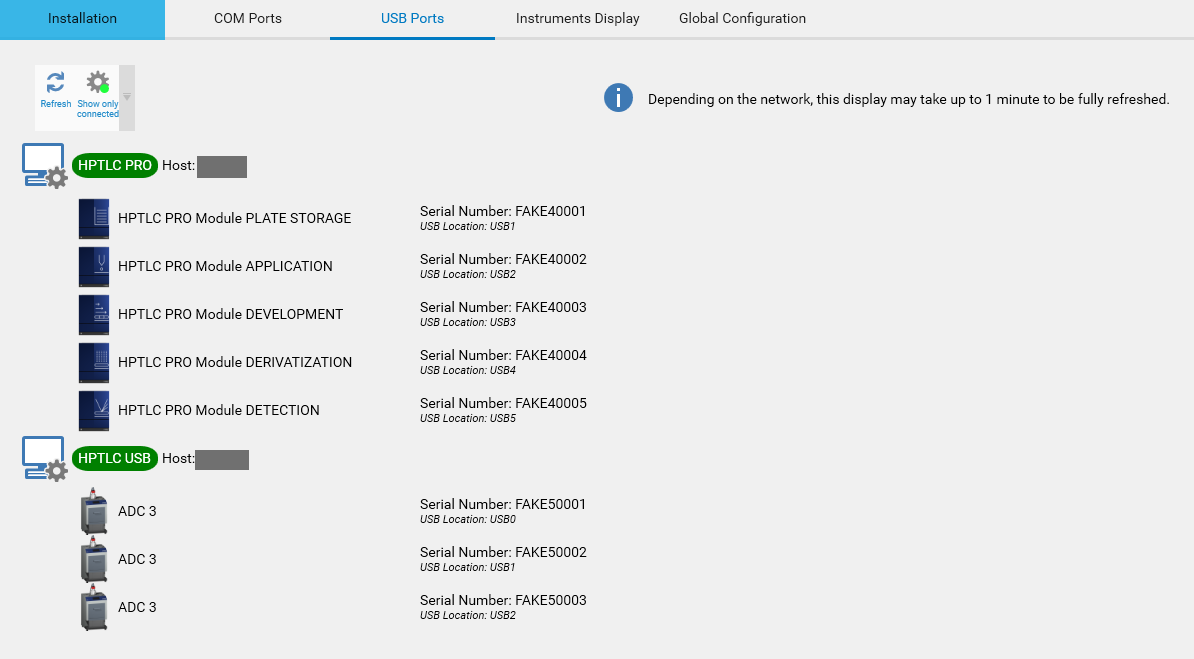Select the APPLICATION module icon
1194x659 pixels.
93,266
